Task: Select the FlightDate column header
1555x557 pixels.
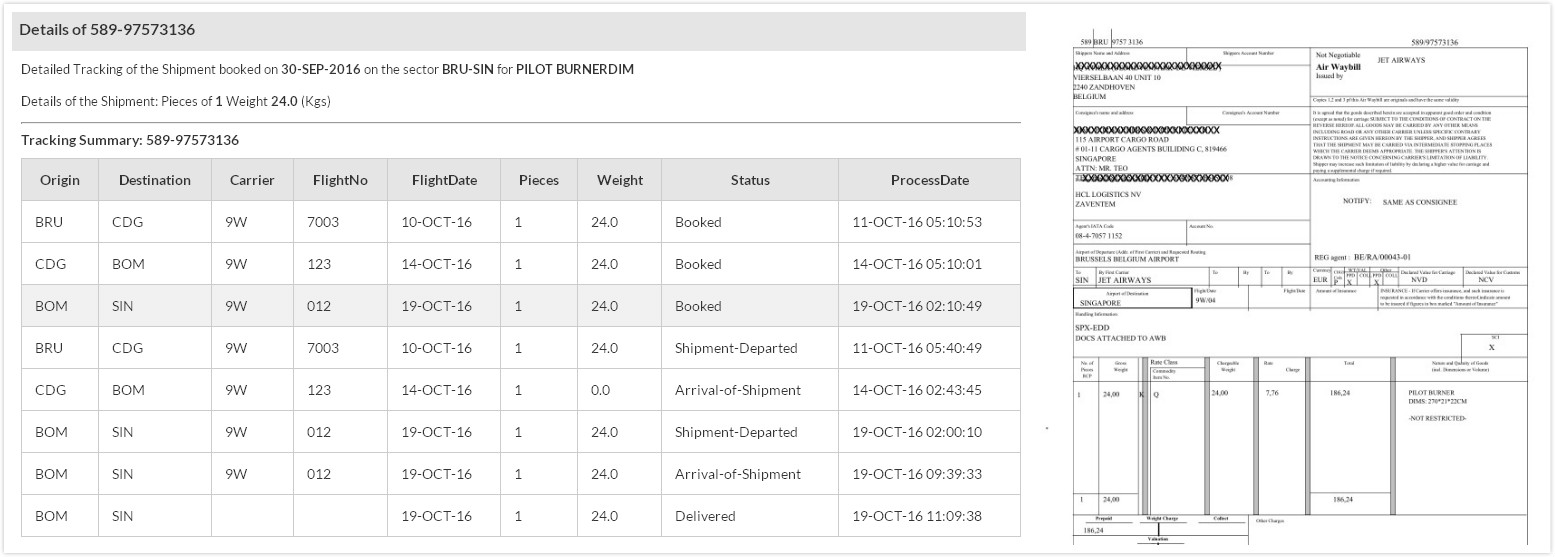Action: pos(444,180)
